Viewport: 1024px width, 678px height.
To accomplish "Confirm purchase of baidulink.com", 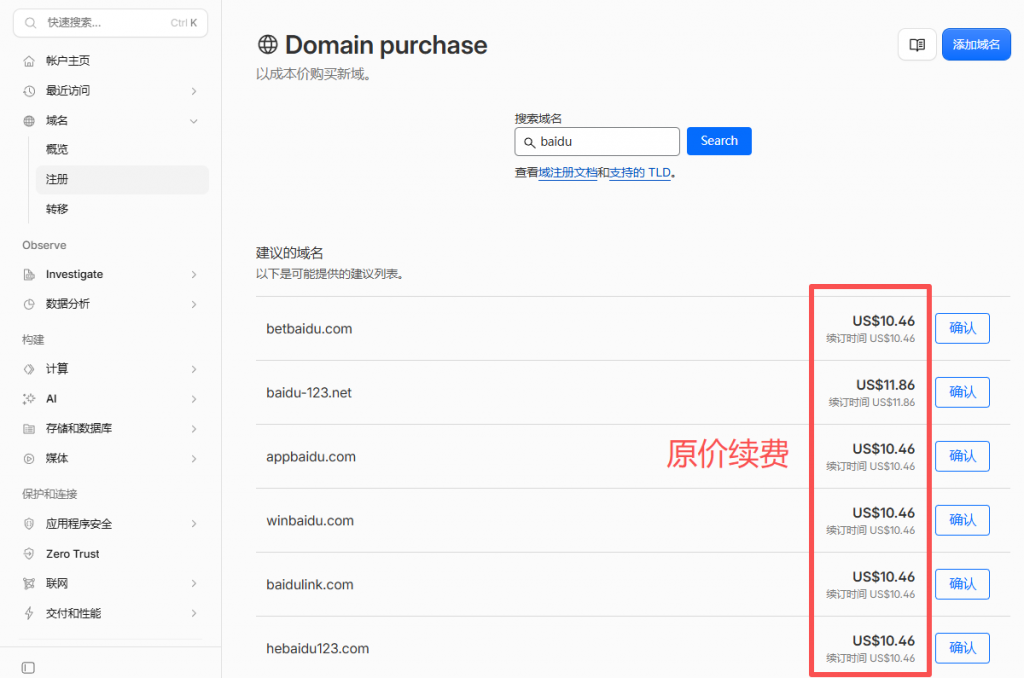I will [962, 584].
